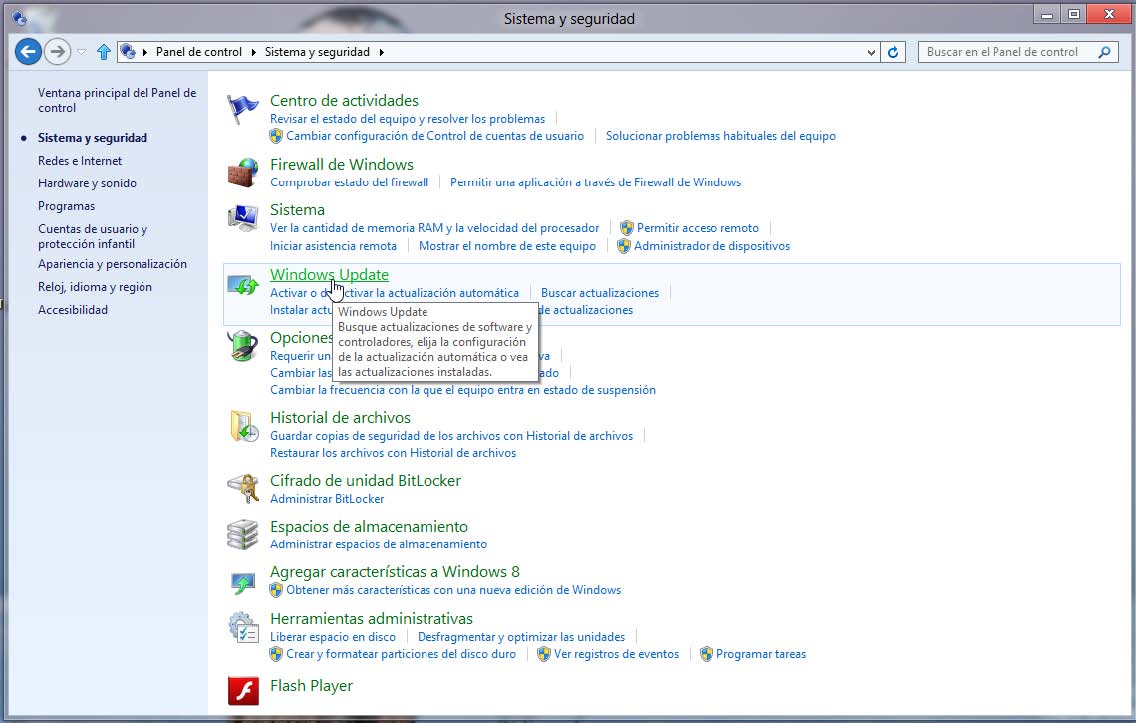Select Redes e Internet in sidebar

tap(80, 161)
